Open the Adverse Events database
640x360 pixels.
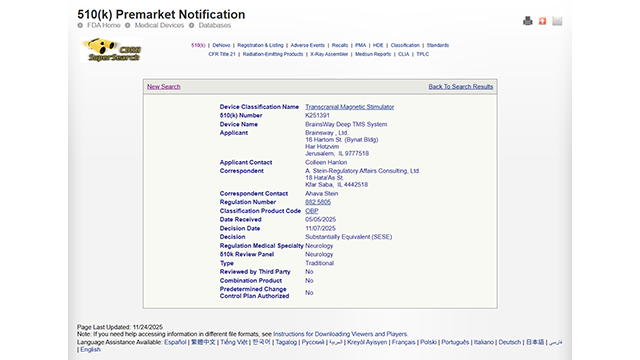(x=307, y=45)
